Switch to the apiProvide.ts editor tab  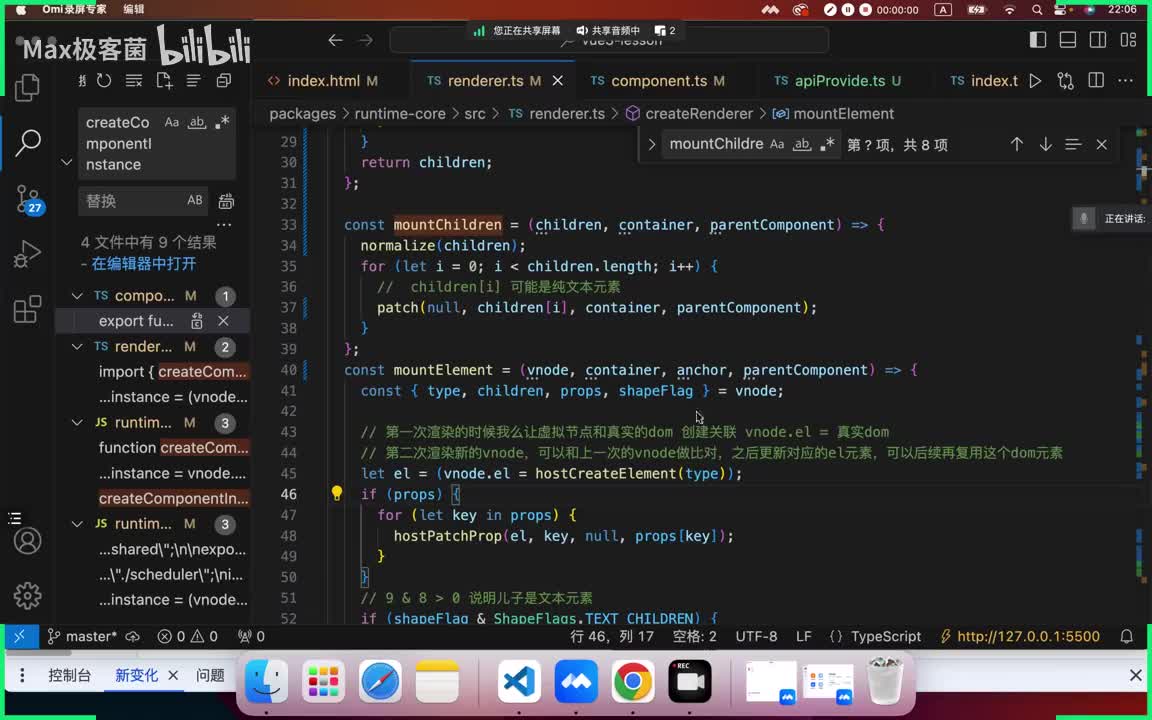coord(838,81)
